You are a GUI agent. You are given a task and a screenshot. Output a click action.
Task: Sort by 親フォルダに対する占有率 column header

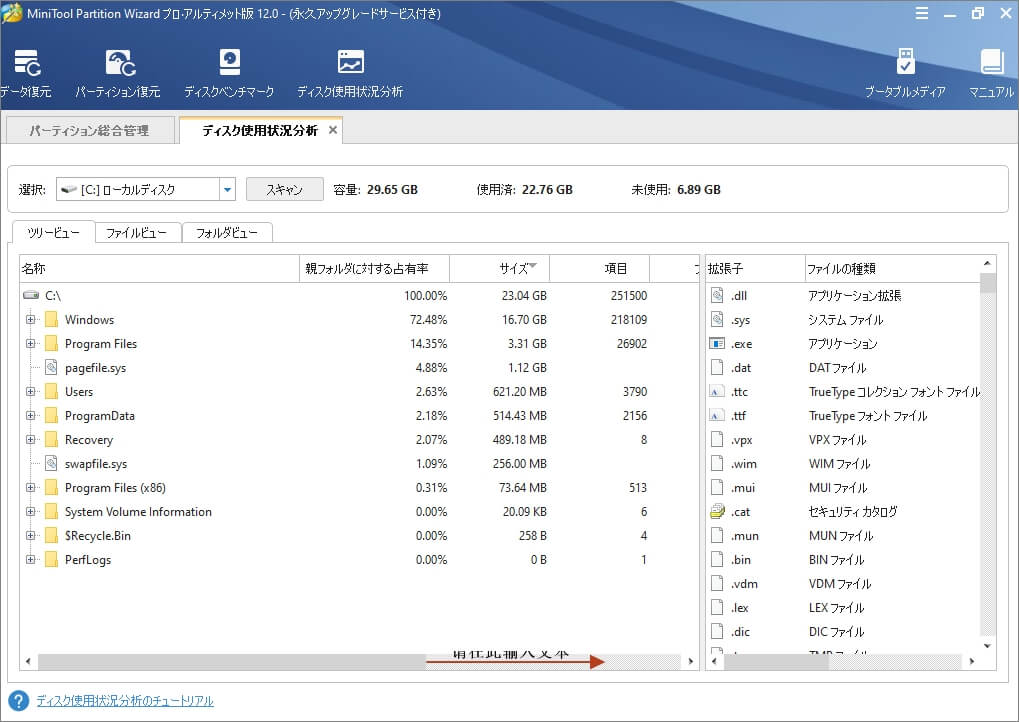click(374, 268)
